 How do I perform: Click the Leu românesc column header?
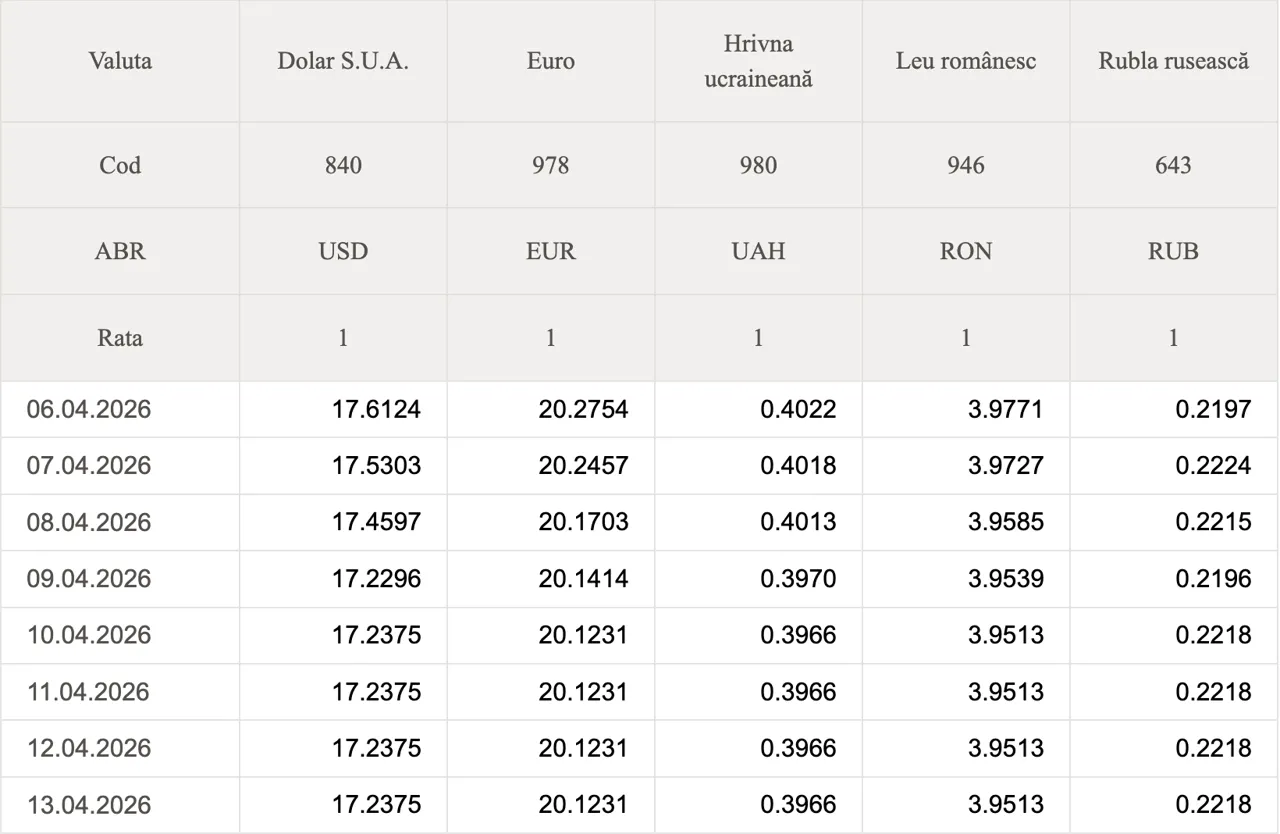pyautogui.click(x=966, y=61)
